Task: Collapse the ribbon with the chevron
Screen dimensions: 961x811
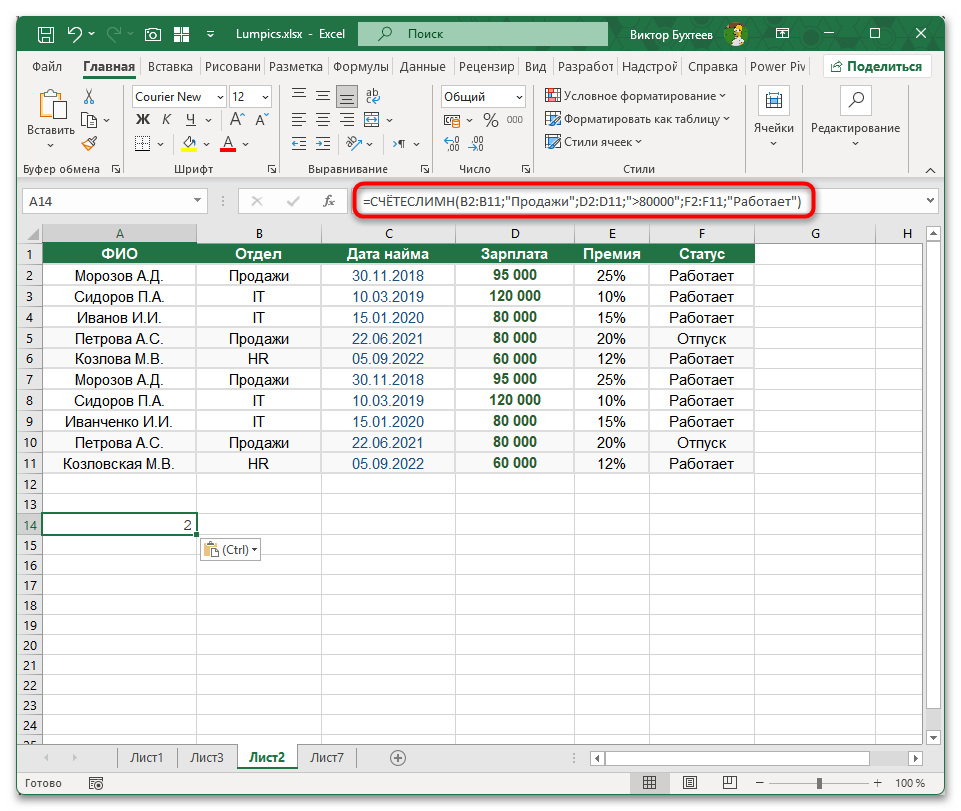Action: coord(930,170)
